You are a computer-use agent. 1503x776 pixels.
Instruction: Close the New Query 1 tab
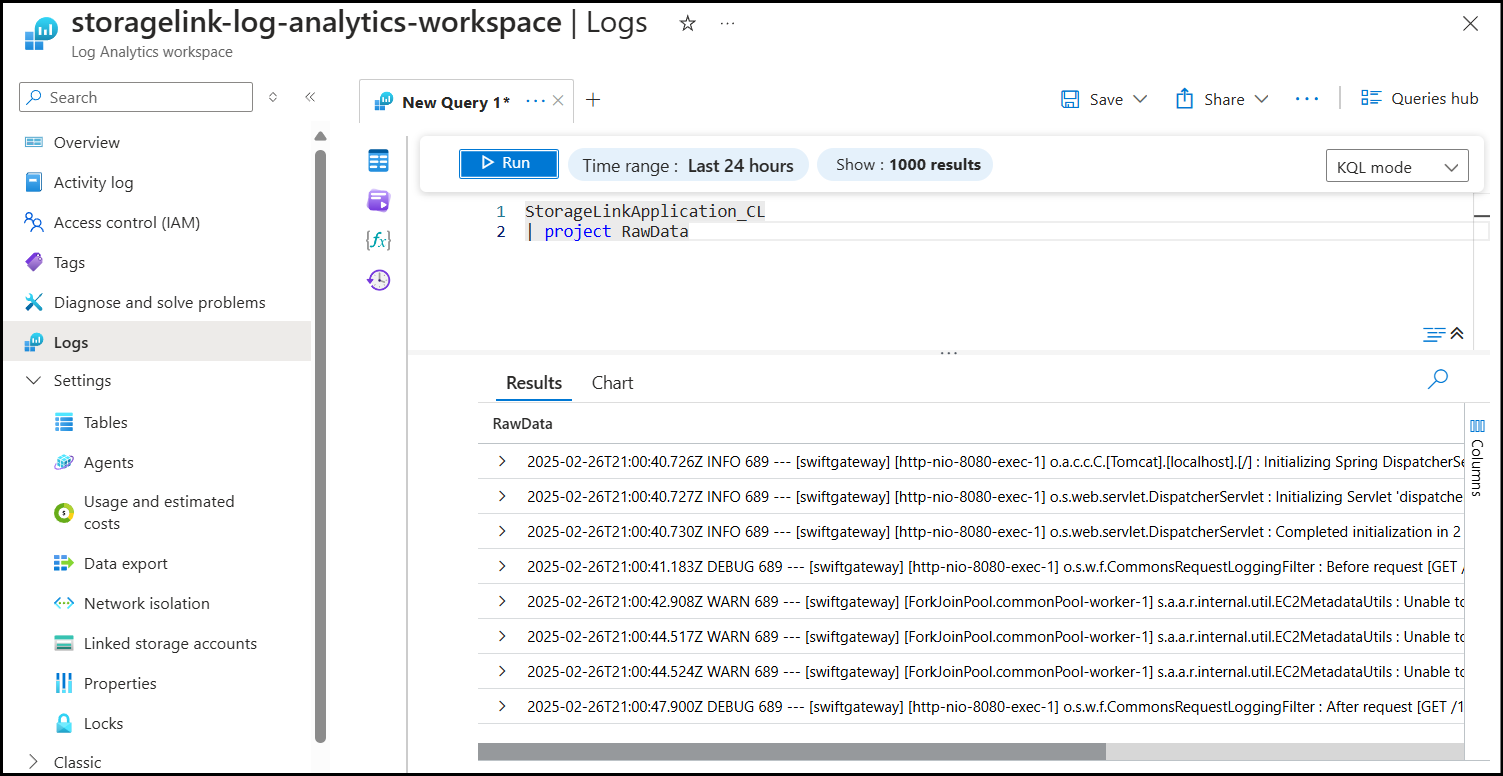coord(558,101)
